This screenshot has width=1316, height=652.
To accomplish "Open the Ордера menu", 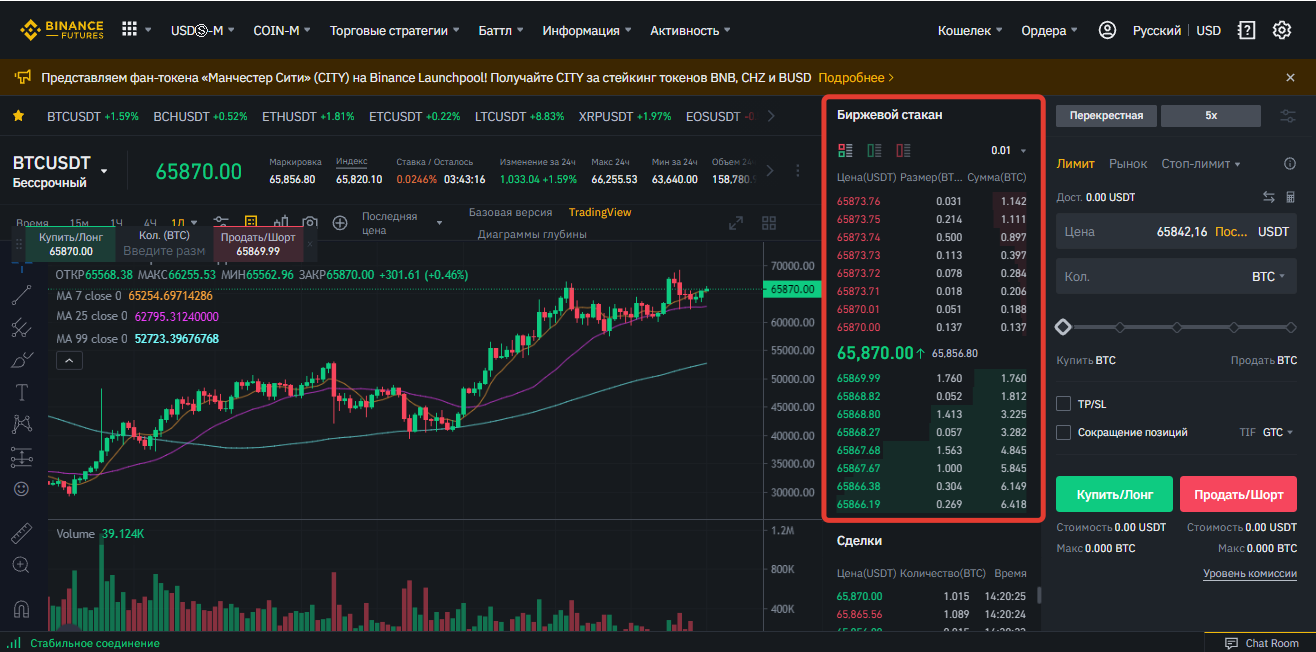I will [x=1050, y=30].
